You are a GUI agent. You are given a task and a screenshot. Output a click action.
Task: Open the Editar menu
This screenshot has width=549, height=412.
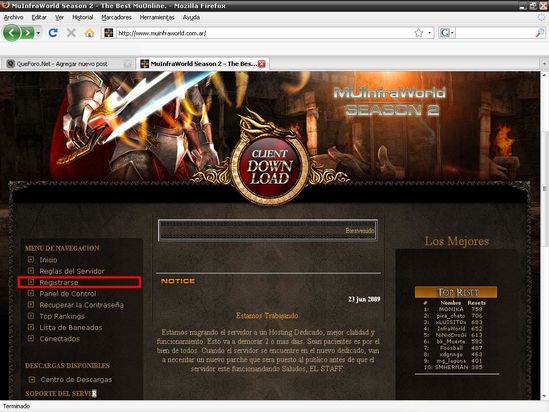39,17
